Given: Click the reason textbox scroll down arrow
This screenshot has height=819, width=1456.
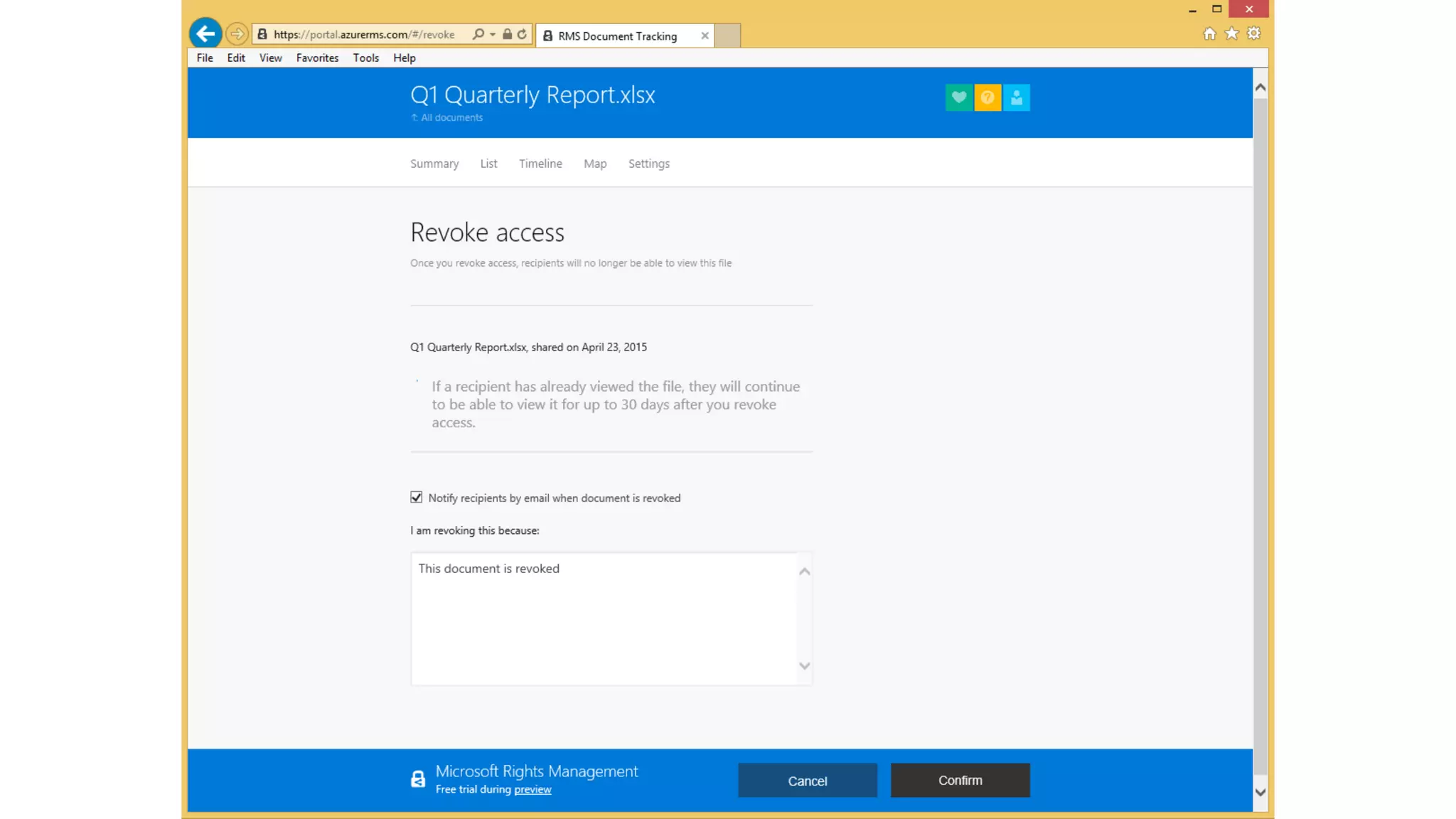Looking at the screenshot, I should coord(804,666).
